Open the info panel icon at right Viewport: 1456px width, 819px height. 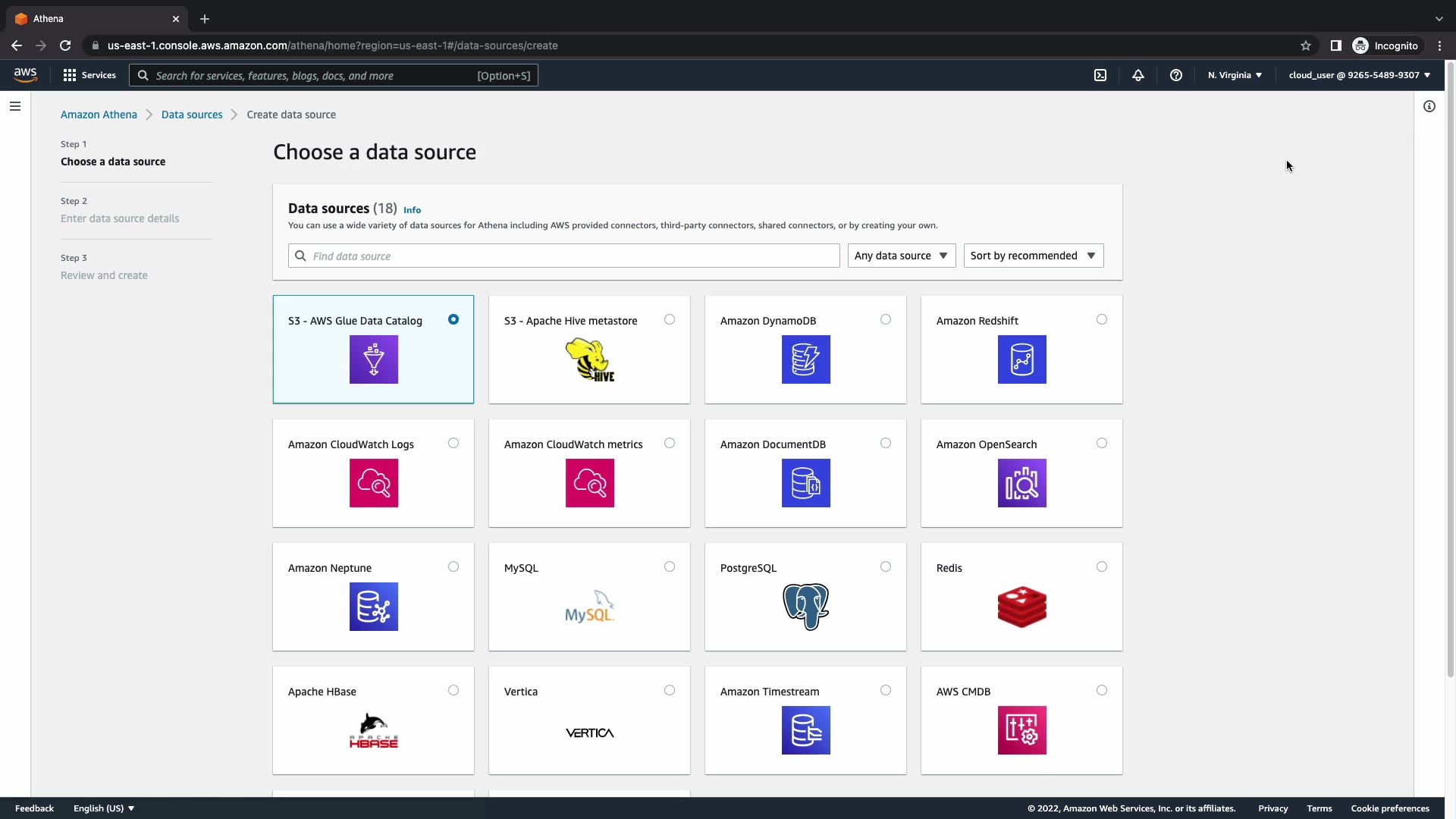1429,106
